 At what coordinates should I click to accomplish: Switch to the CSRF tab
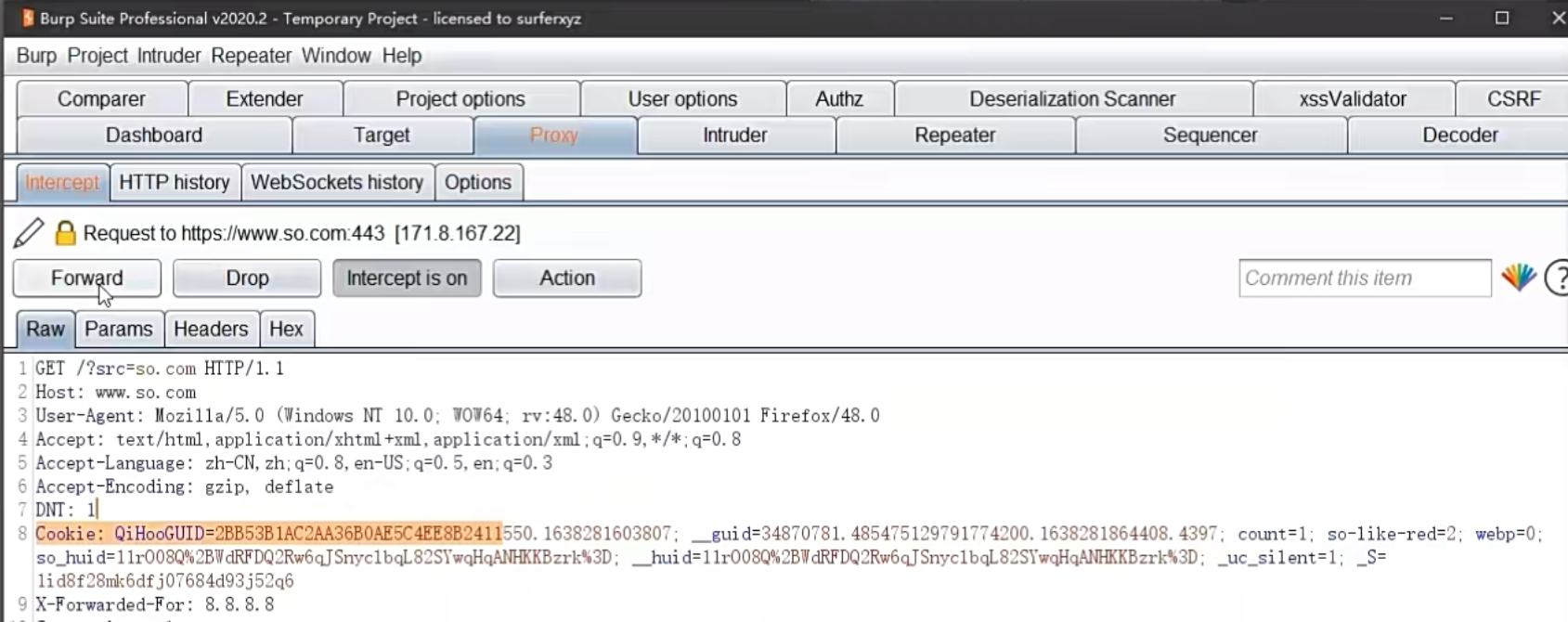(x=1513, y=98)
